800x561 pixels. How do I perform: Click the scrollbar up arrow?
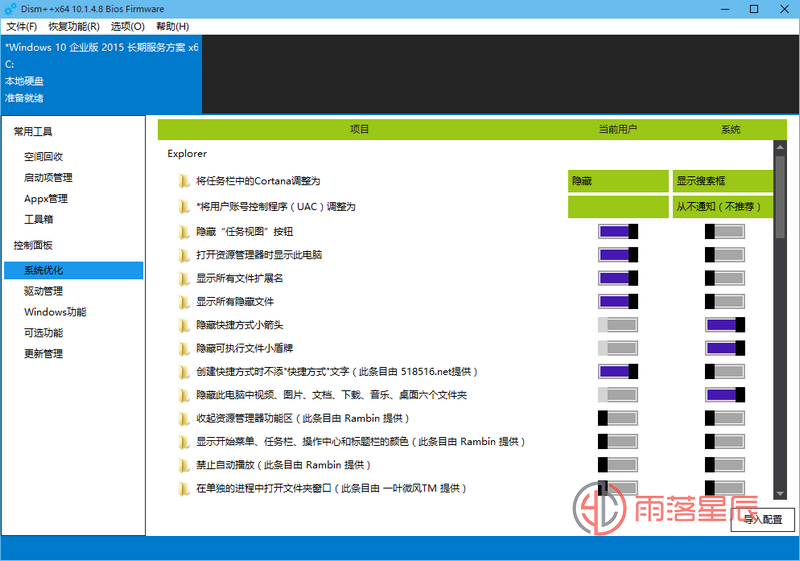point(780,147)
